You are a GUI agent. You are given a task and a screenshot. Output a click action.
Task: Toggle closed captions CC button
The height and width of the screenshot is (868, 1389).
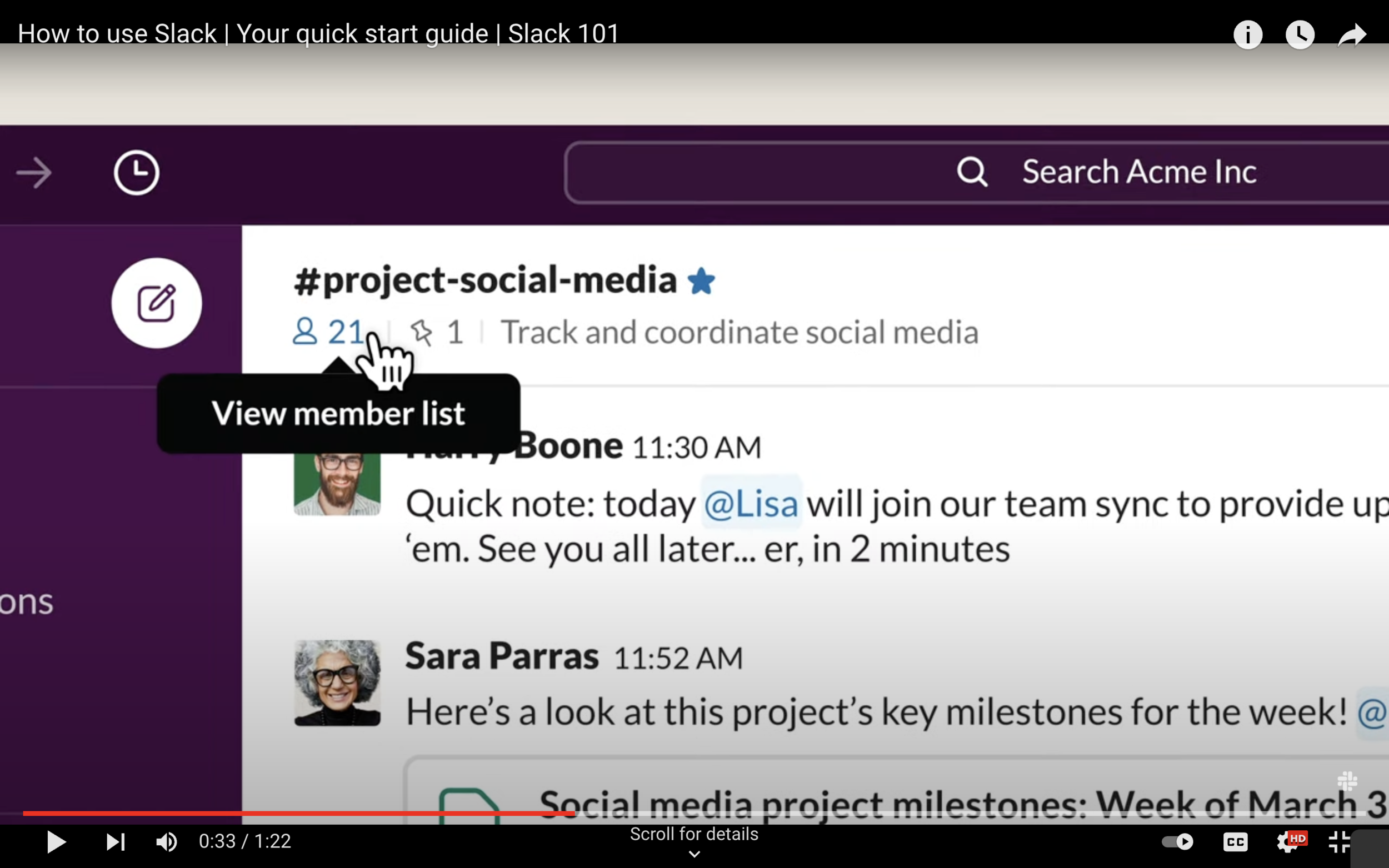(1235, 841)
